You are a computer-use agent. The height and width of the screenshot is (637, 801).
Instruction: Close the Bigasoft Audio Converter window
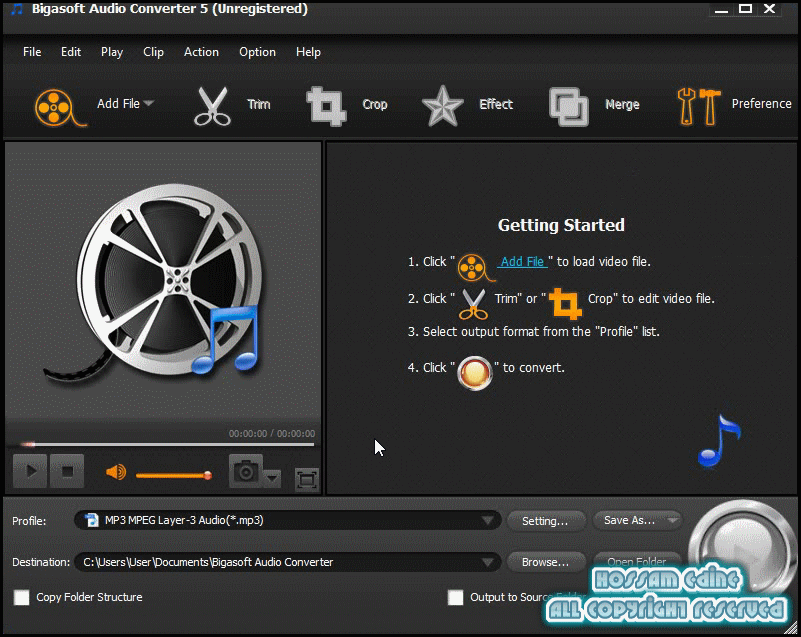[x=770, y=9]
